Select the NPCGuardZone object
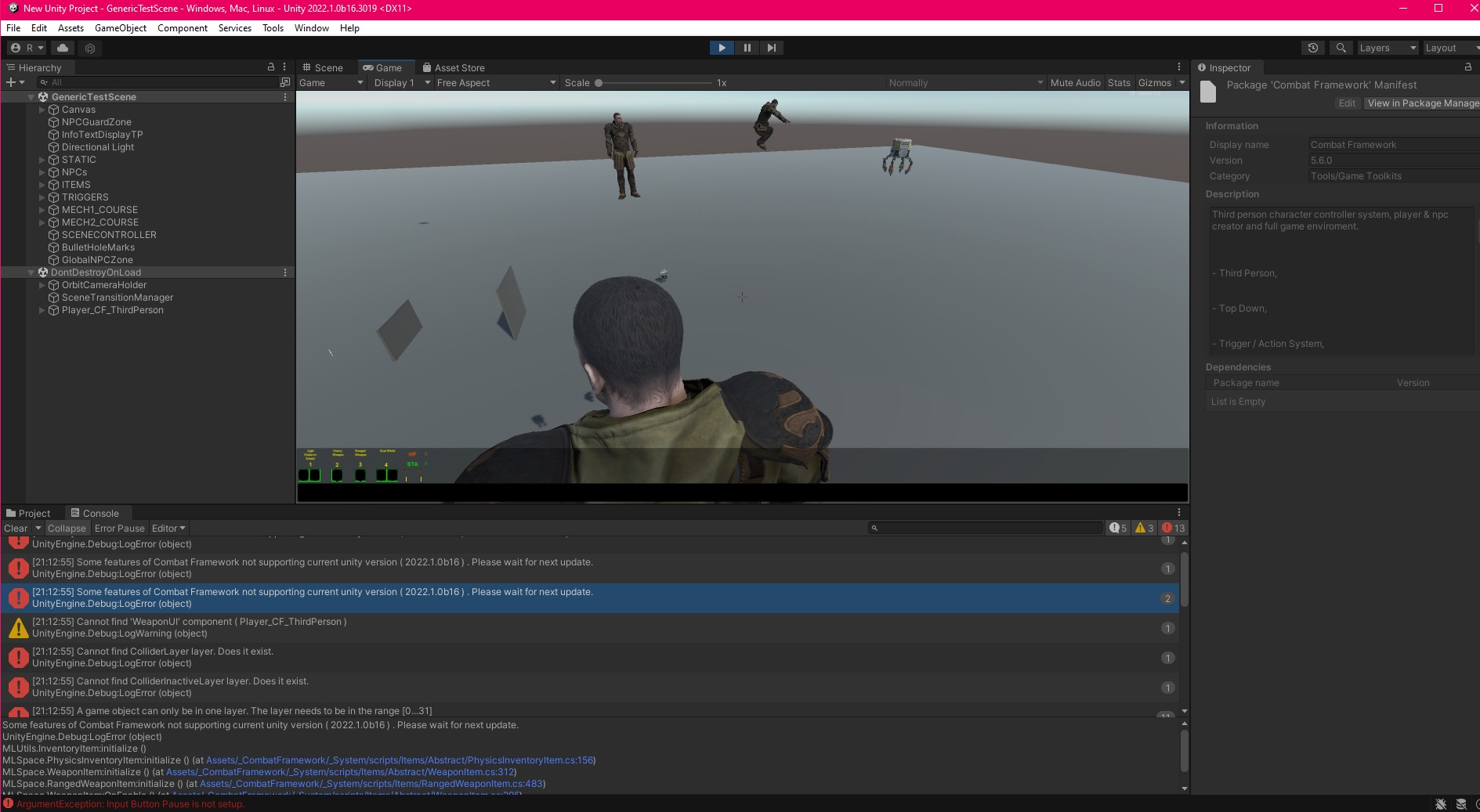Image resolution: width=1480 pixels, height=812 pixels. coord(96,122)
